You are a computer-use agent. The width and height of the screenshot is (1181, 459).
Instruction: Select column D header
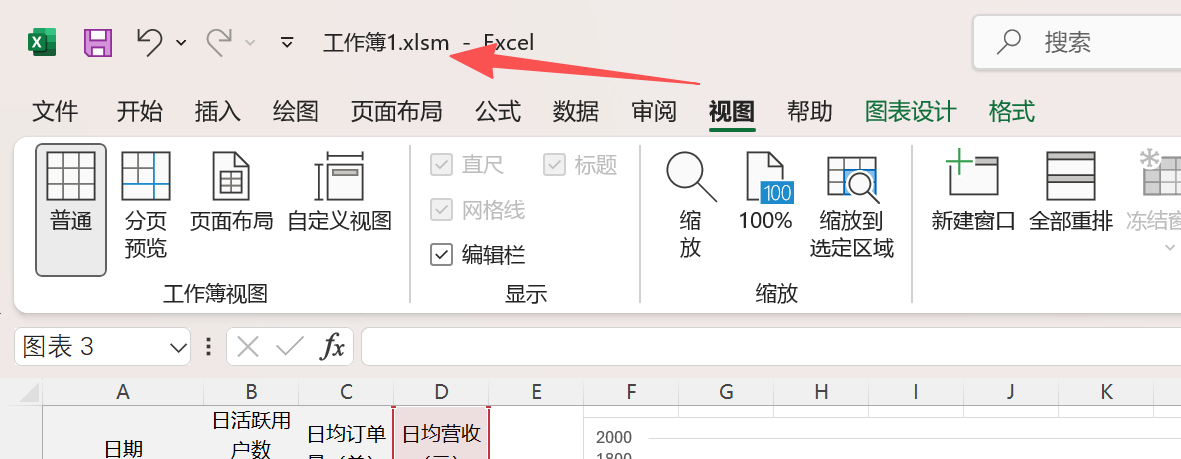point(441,391)
